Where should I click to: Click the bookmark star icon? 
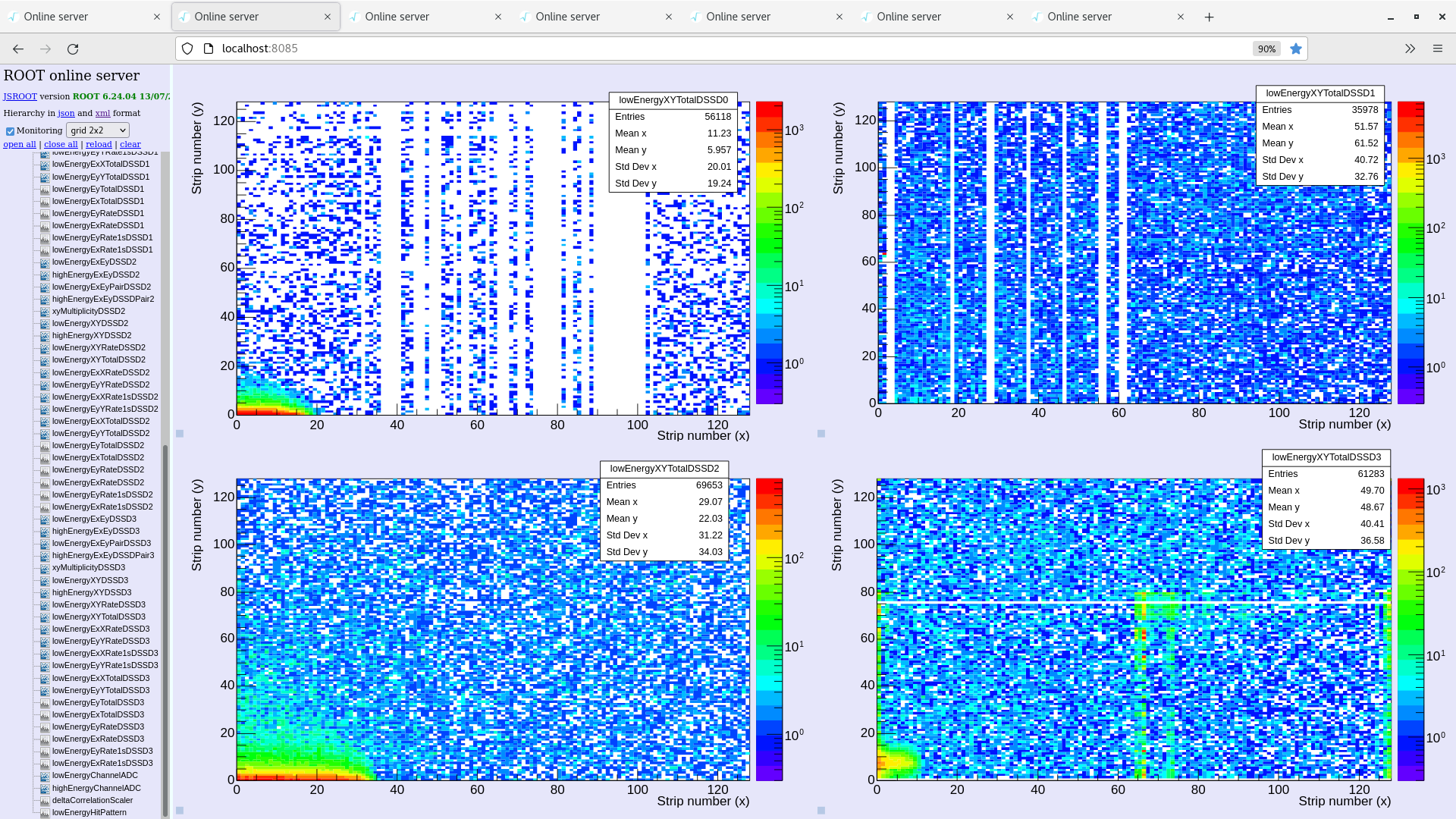[1296, 49]
